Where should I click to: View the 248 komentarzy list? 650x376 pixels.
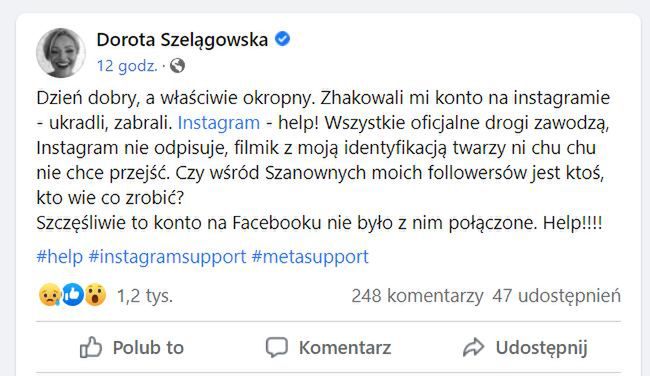pos(417,296)
